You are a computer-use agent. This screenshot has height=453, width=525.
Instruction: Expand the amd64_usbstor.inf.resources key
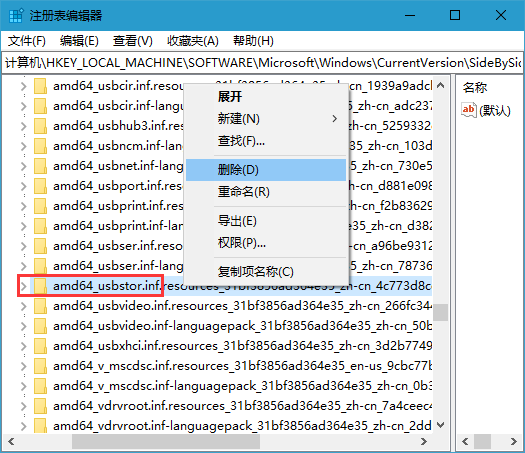[23, 286]
